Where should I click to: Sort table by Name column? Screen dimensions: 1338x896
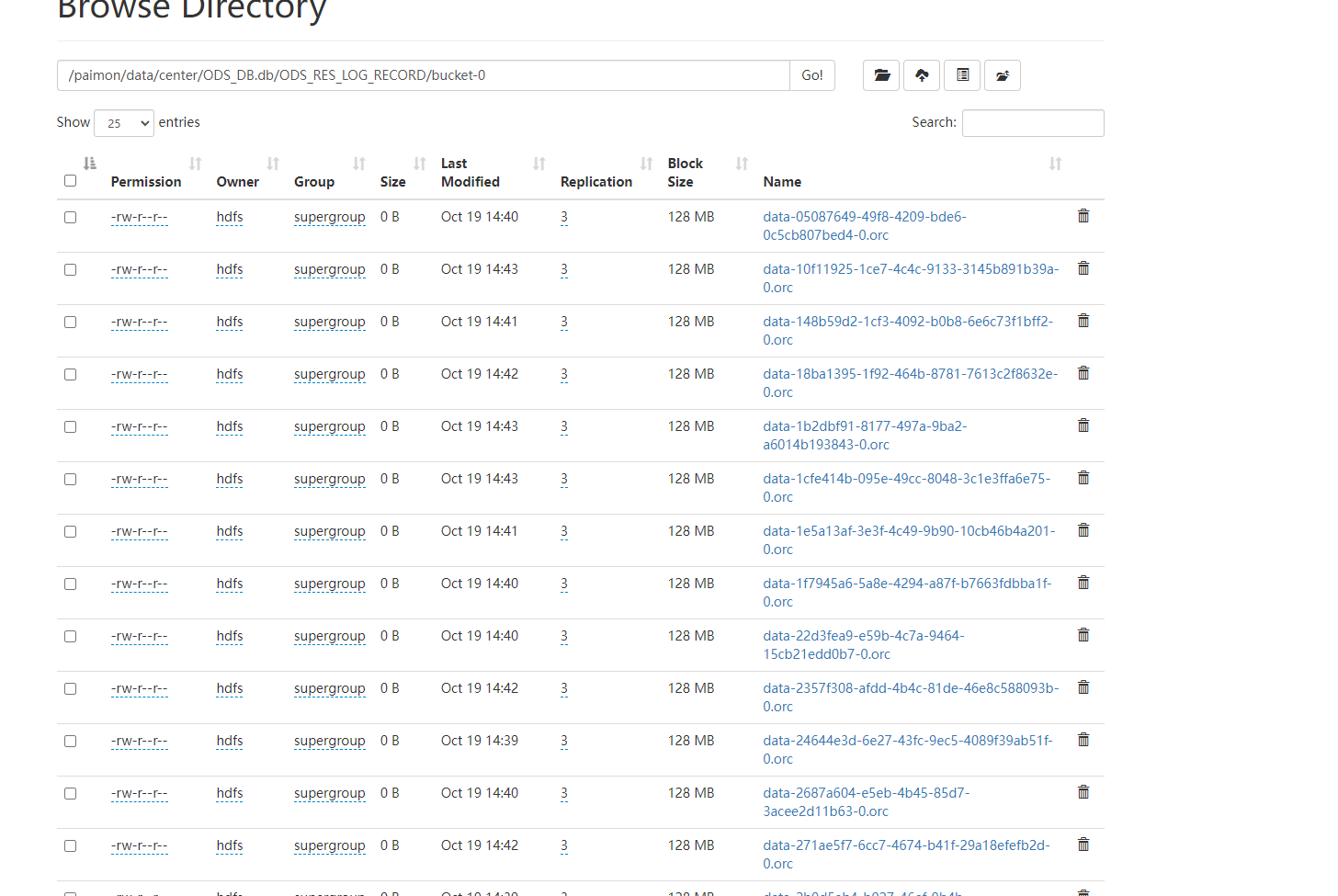782,182
